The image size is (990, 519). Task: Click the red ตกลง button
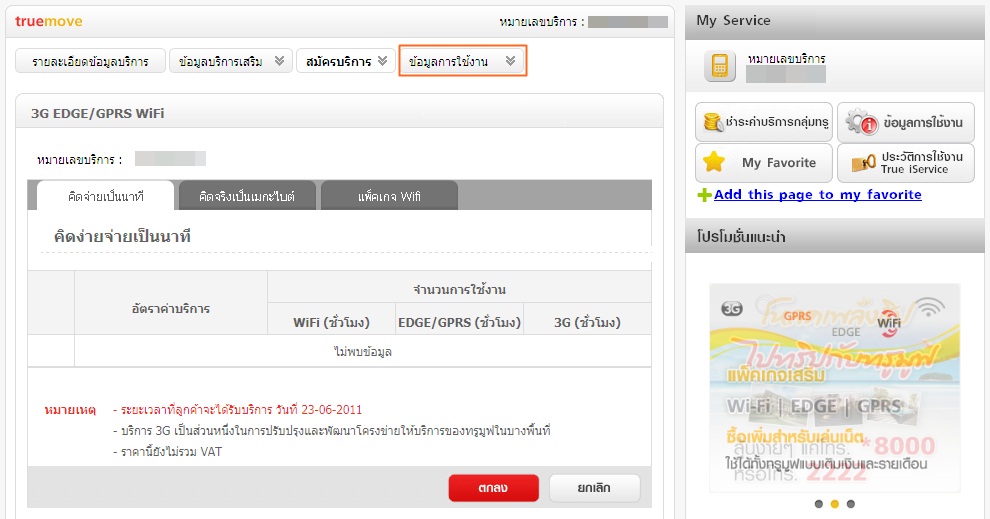coord(494,488)
